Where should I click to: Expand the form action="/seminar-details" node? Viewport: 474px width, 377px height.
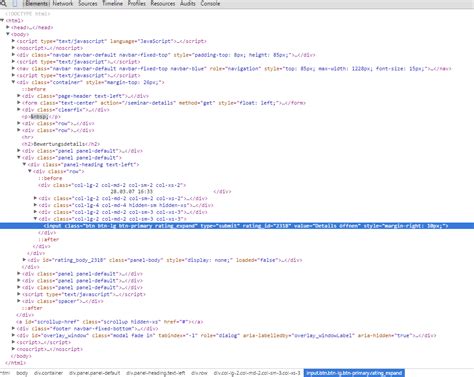pos(19,102)
